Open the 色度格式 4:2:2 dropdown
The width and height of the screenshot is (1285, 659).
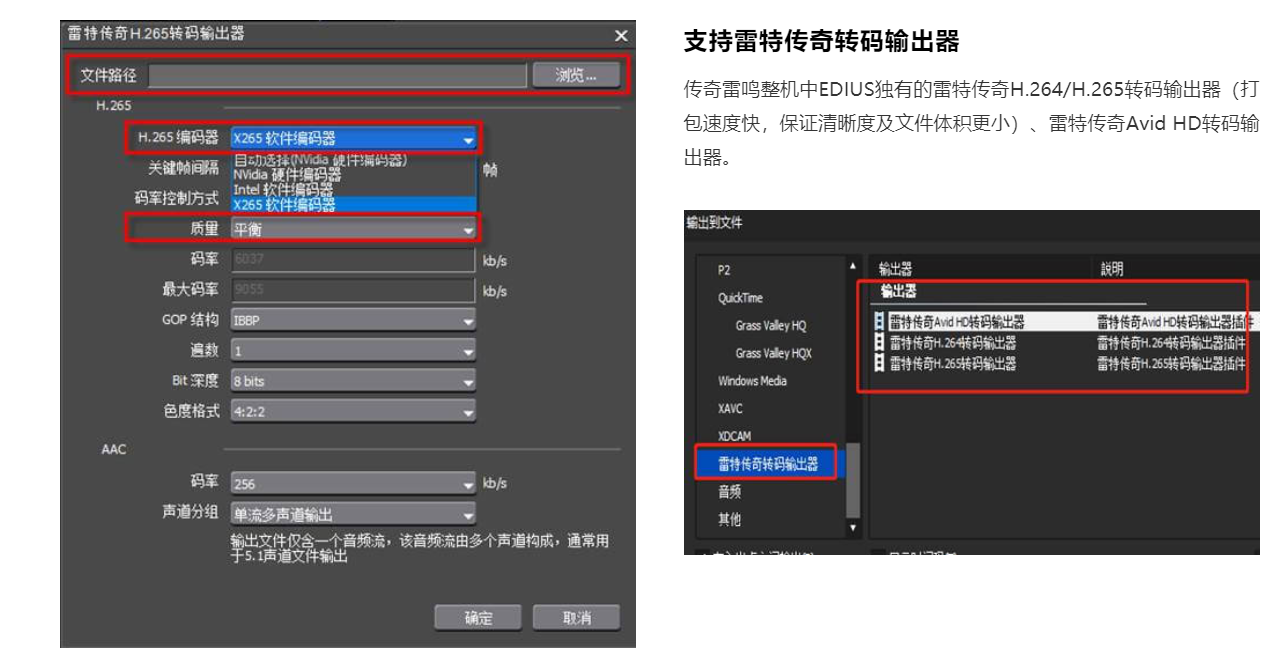click(x=353, y=411)
